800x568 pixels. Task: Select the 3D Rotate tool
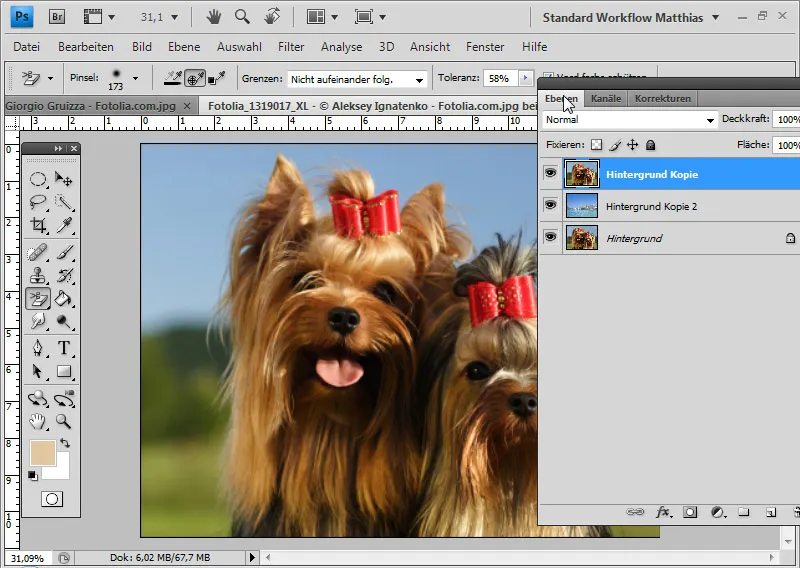click(38, 399)
